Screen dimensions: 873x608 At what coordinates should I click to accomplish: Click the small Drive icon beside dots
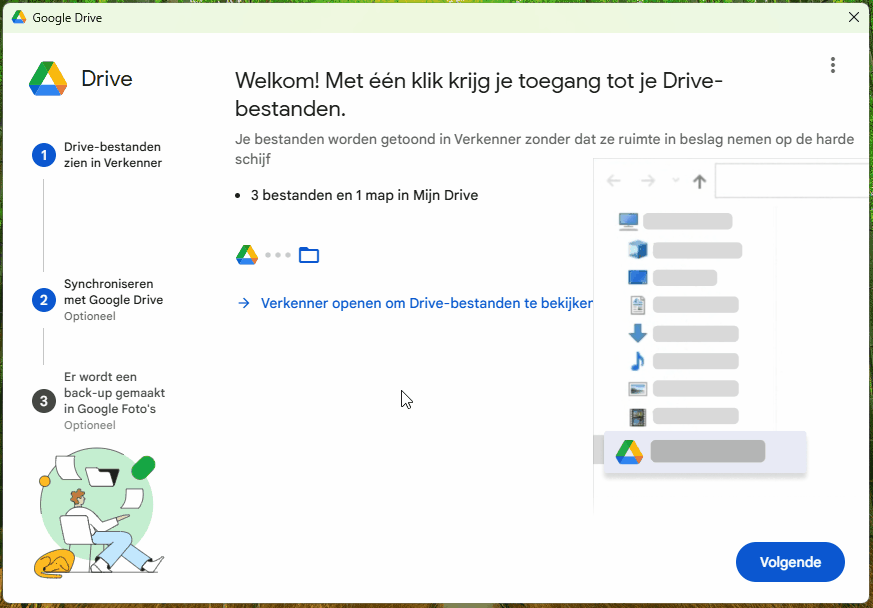[x=247, y=255]
